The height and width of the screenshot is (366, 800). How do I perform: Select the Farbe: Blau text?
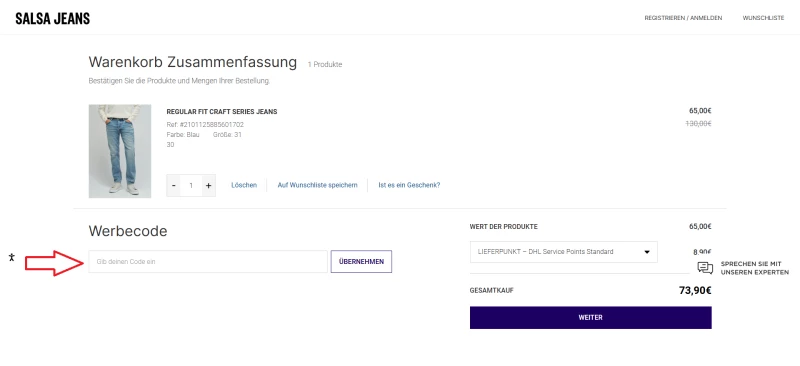183,135
